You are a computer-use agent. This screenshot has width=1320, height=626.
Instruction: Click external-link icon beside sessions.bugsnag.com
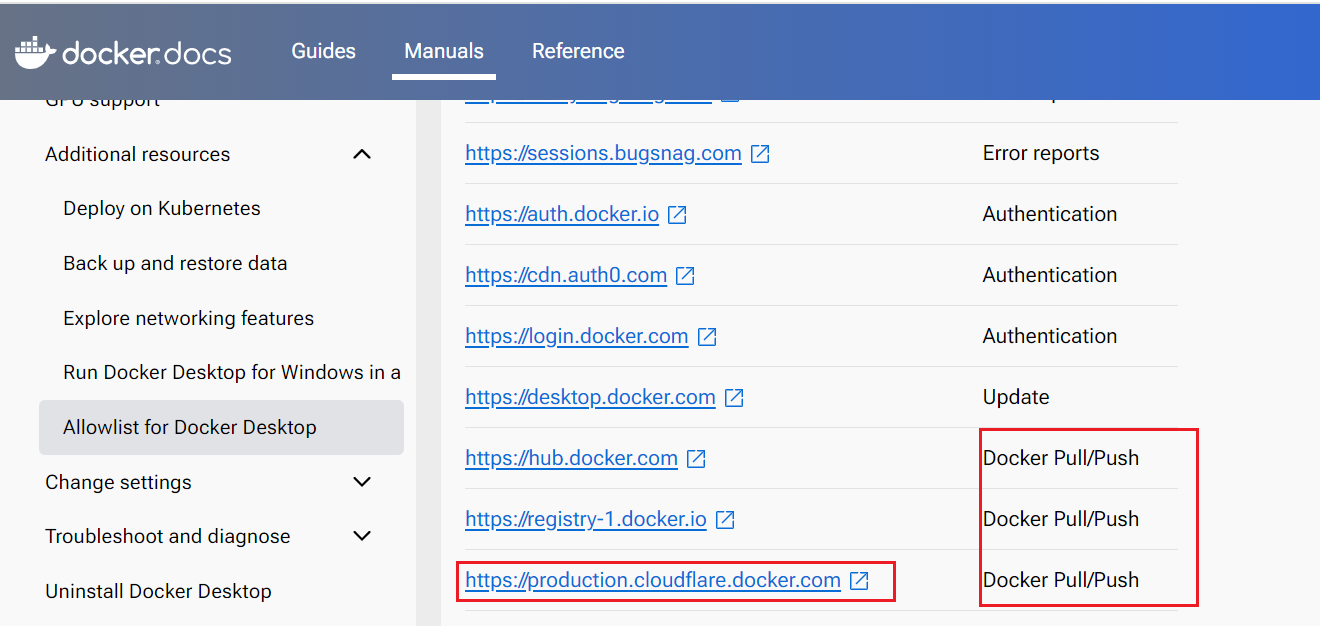point(760,154)
